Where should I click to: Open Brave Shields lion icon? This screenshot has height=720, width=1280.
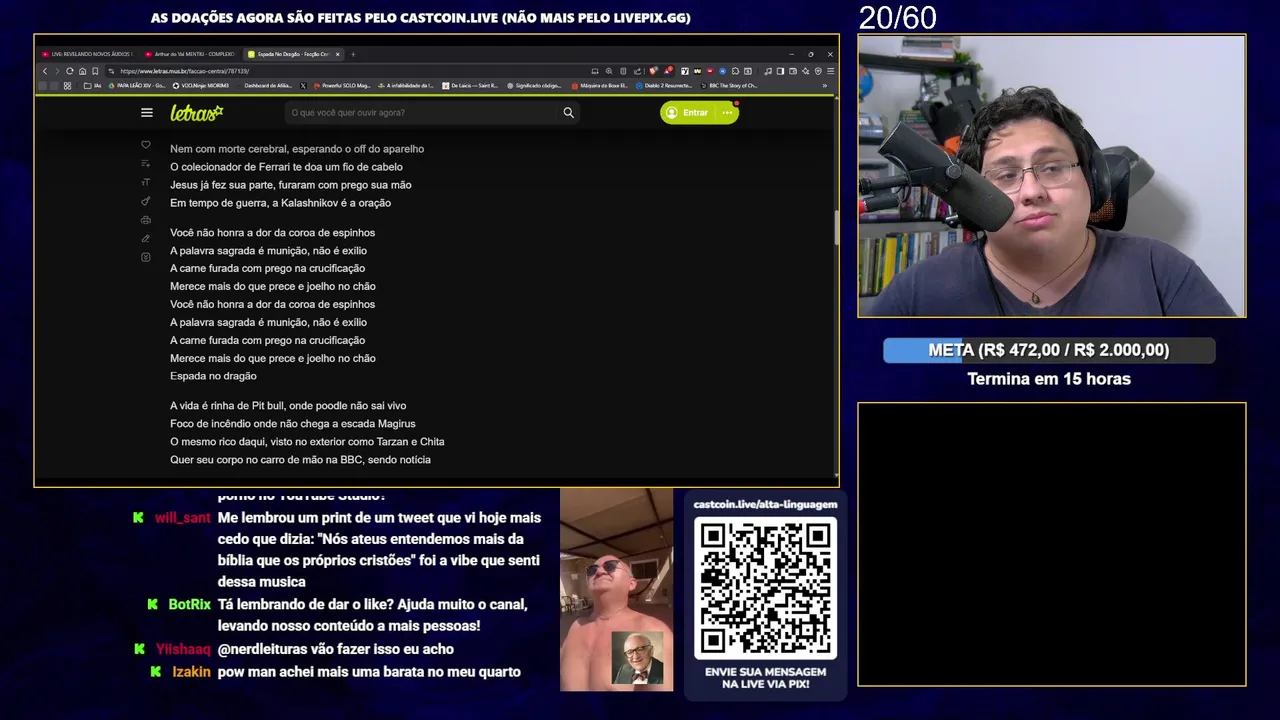pyautogui.click(x=654, y=71)
